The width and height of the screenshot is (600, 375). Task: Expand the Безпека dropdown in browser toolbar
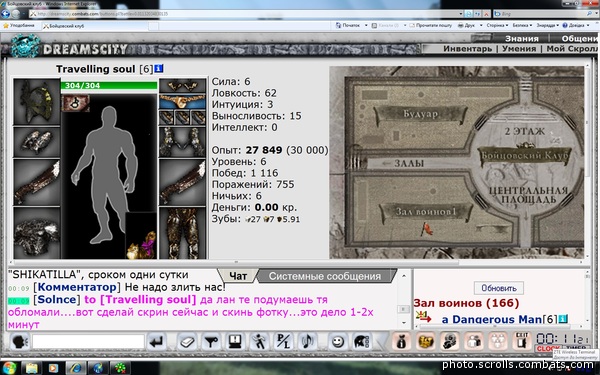(x=522, y=25)
